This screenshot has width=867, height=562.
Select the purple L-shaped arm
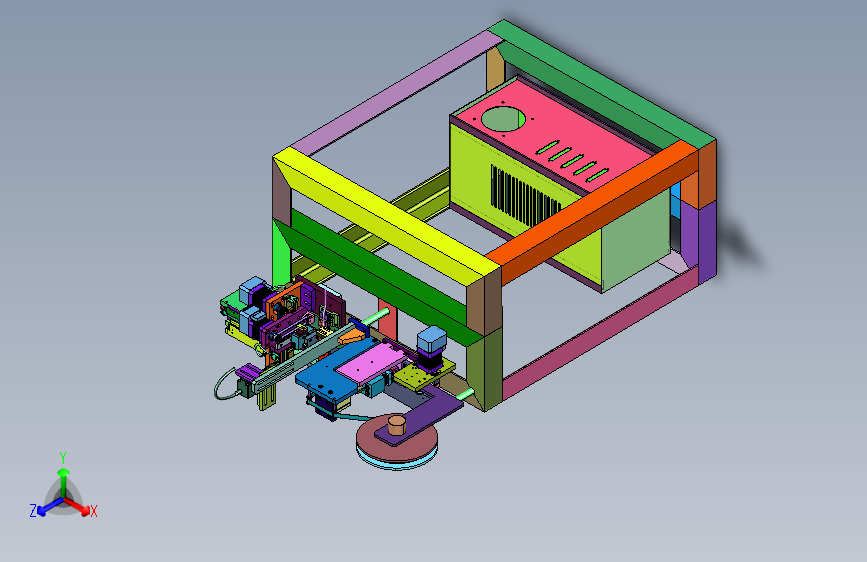pos(420,415)
